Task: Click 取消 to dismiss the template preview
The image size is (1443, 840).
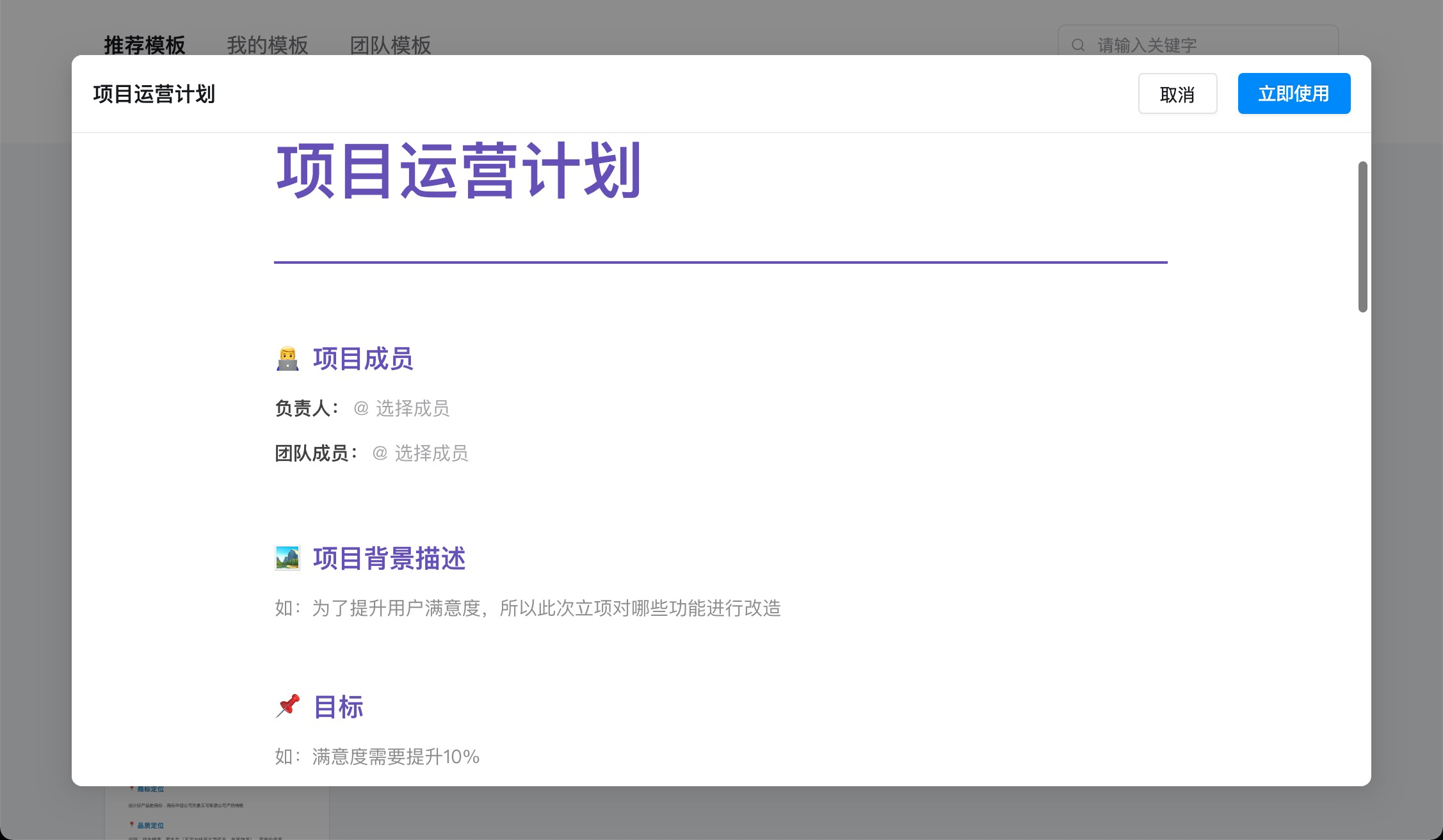Action: coord(1177,93)
